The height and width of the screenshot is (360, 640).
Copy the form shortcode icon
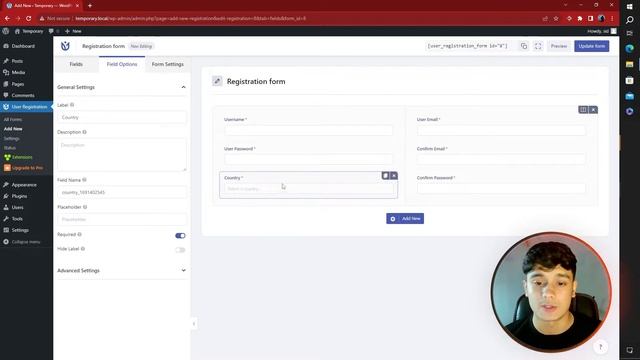(x=524, y=46)
